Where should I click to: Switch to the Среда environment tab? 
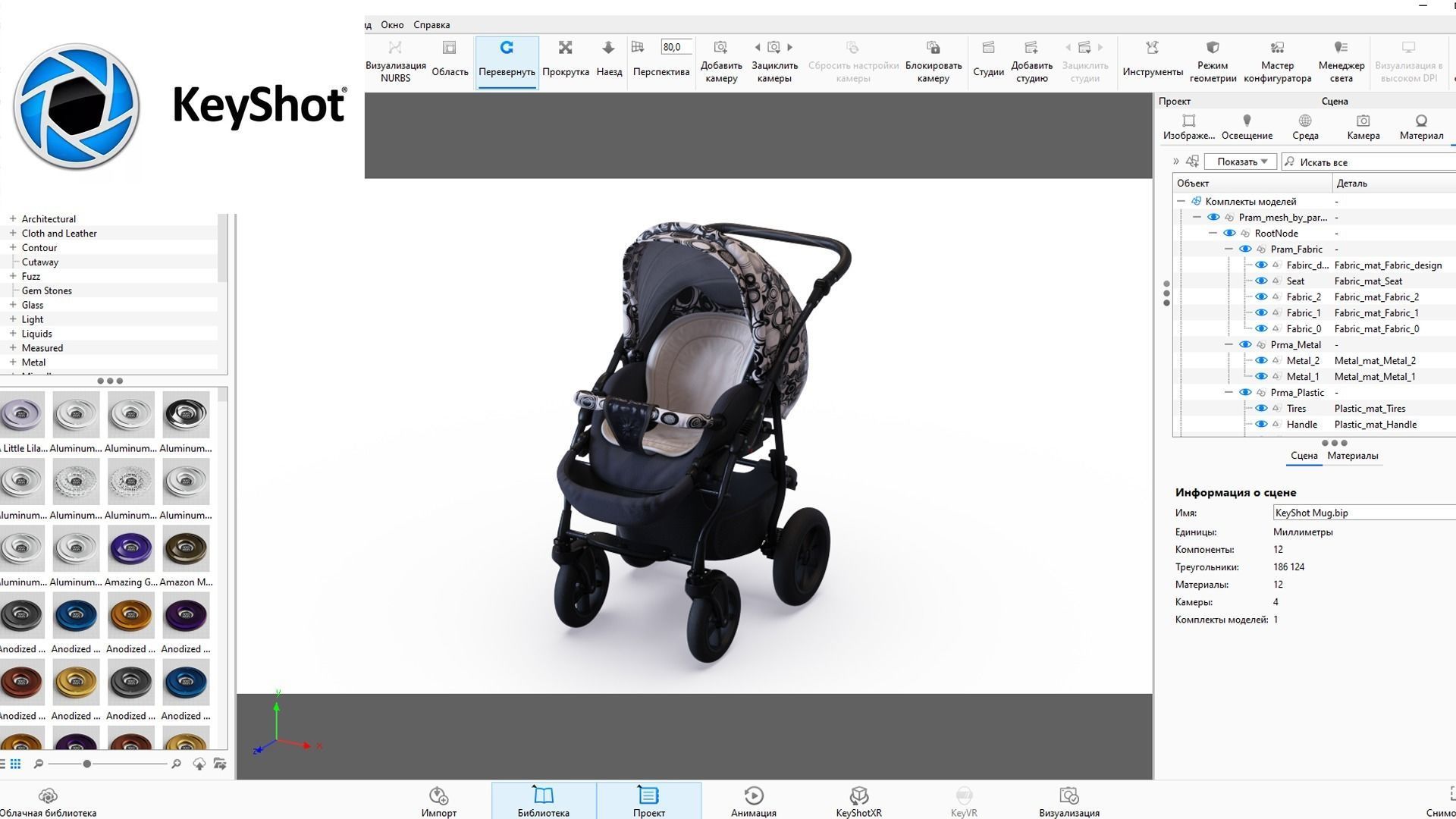coord(1305,127)
